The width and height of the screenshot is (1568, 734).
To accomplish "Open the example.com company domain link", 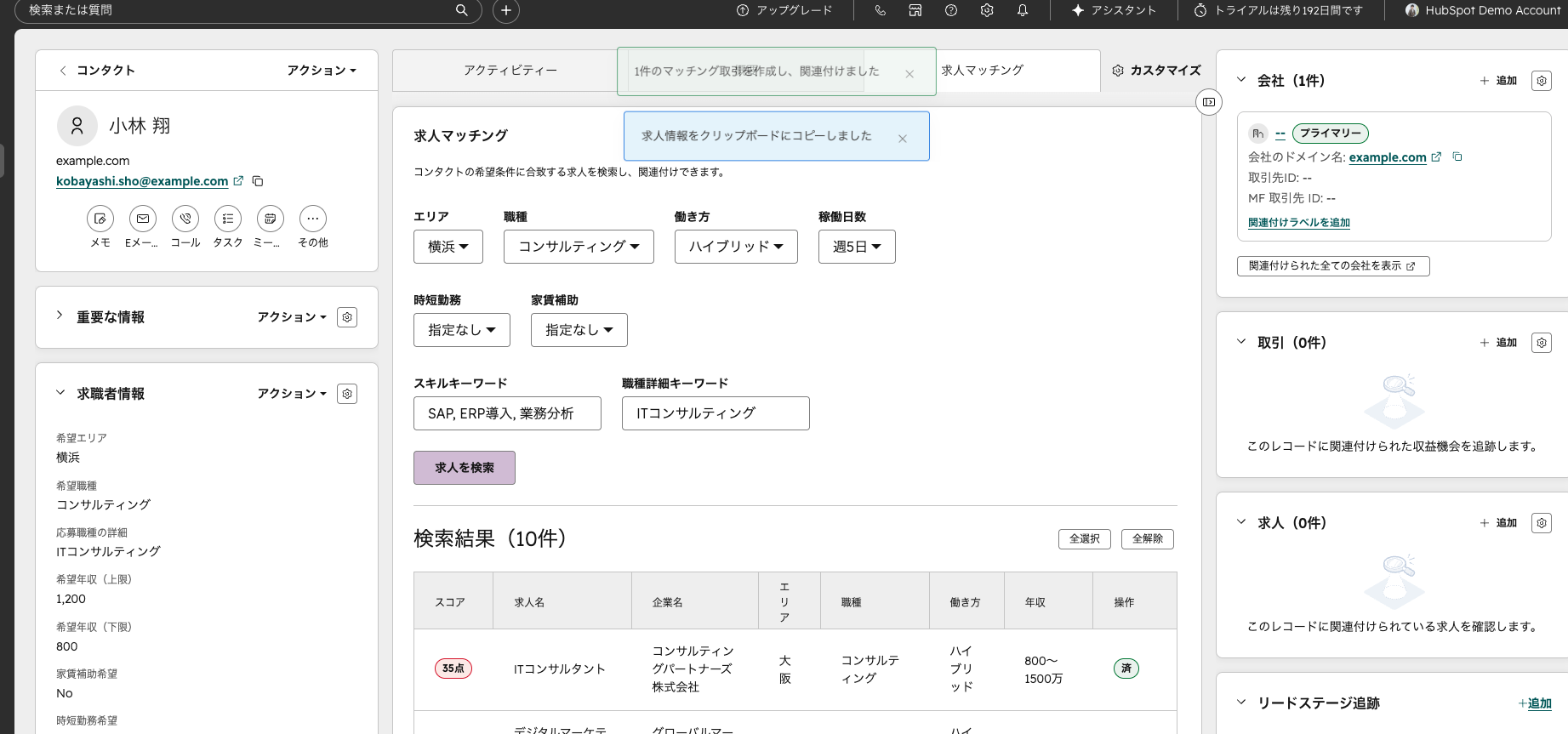I will [1388, 157].
